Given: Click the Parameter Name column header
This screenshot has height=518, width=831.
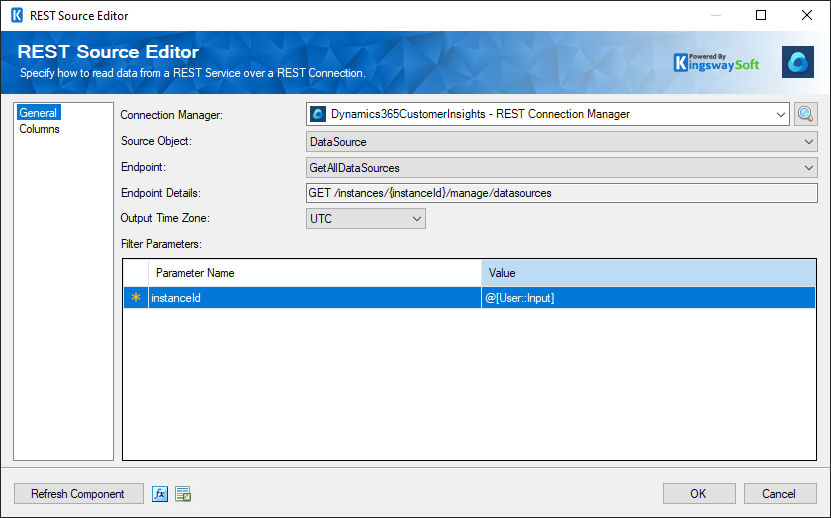Looking at the screenshot, I should (x=315, y=273).
